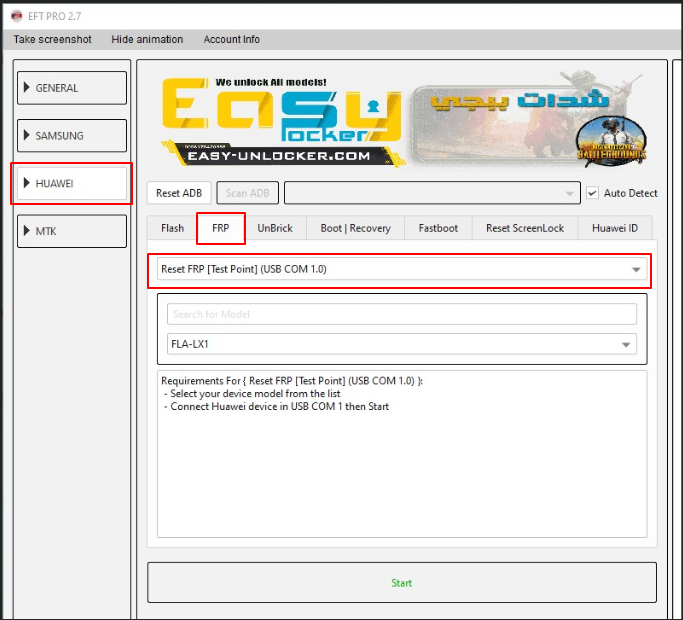683x620 pixels.
Task: Switch to the Reset ScreenLock tab
Action: (525, 228)
